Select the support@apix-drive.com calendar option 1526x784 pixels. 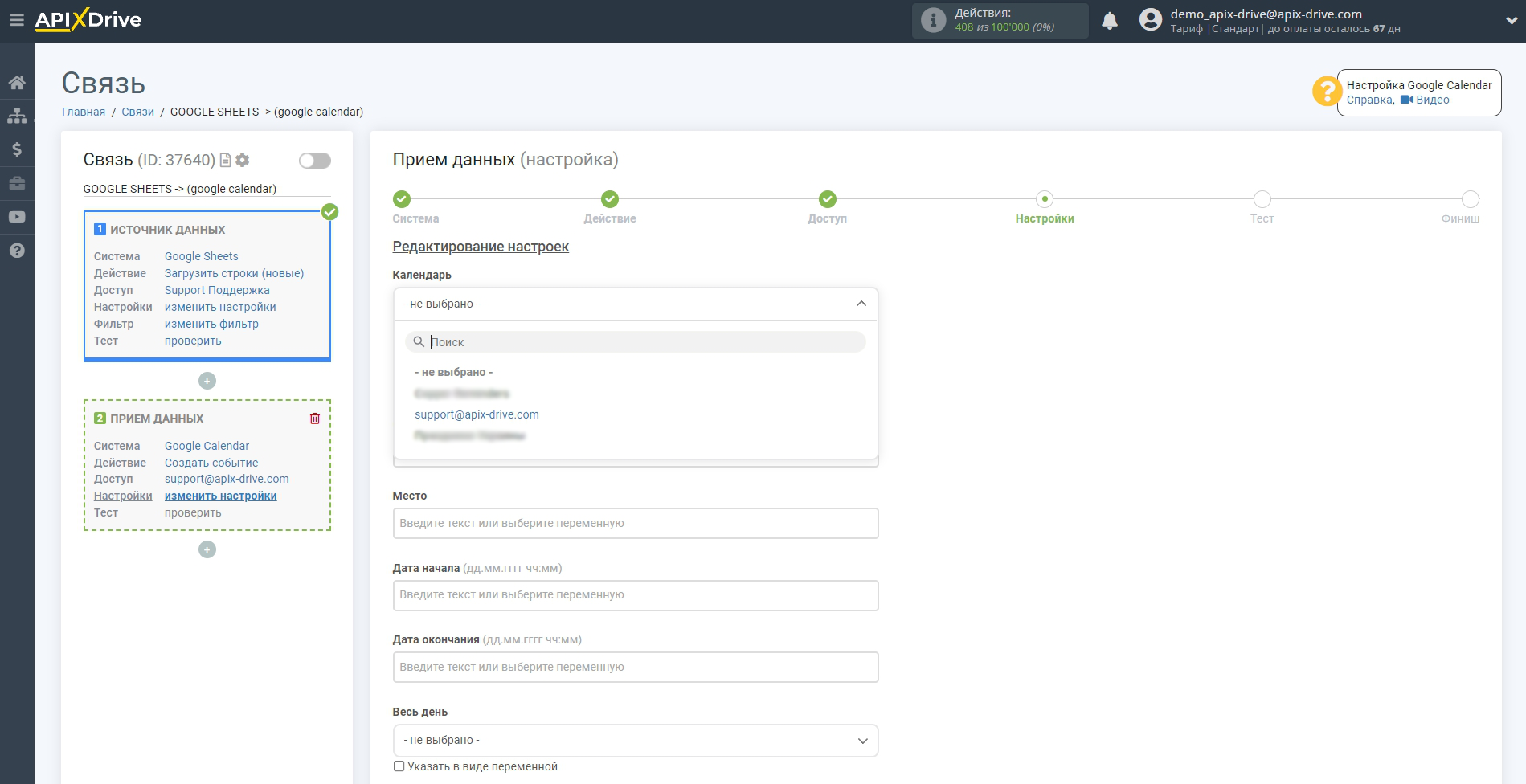click(x=477, y=414)
